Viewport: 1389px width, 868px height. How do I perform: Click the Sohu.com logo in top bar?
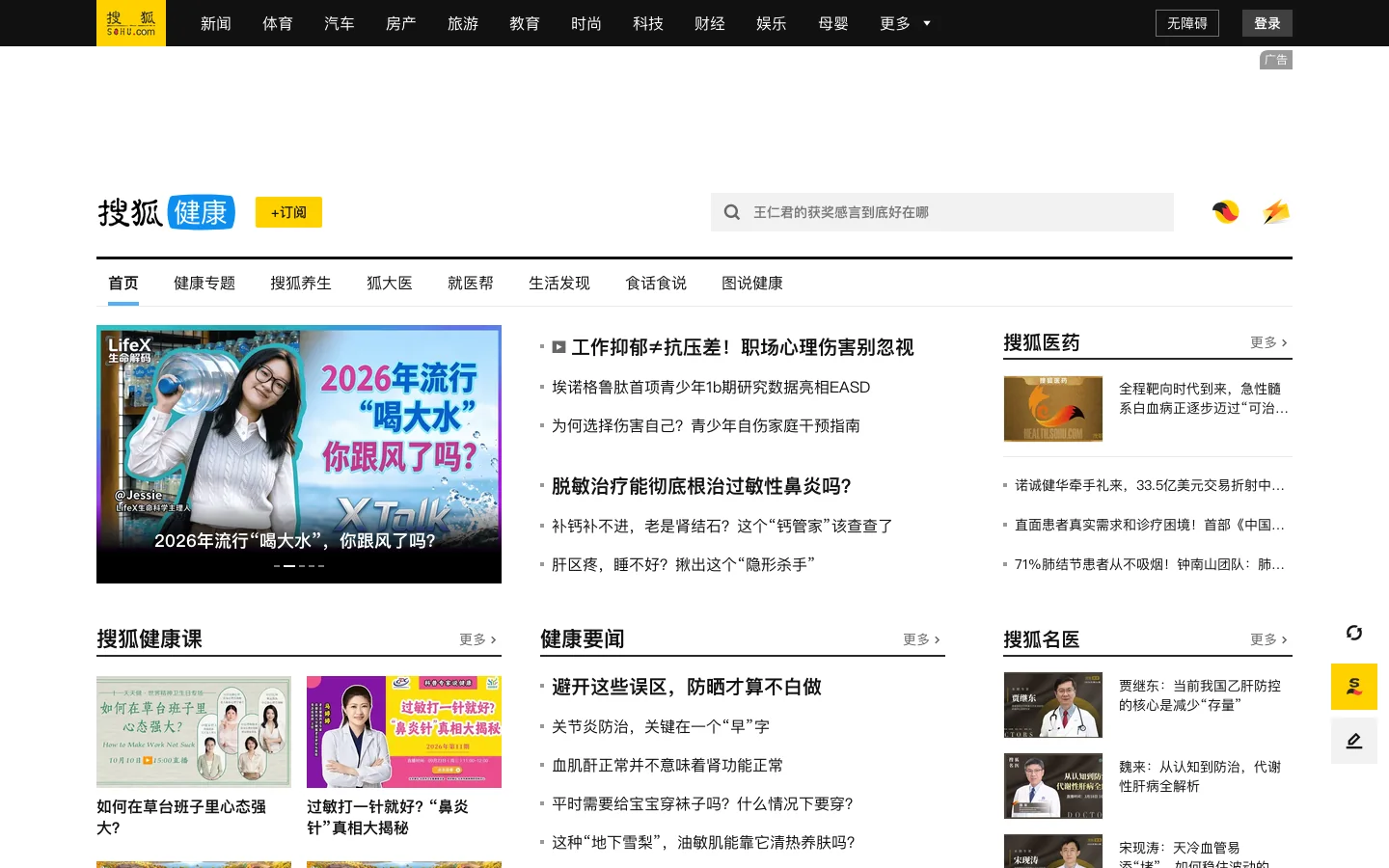pos(131,23)
